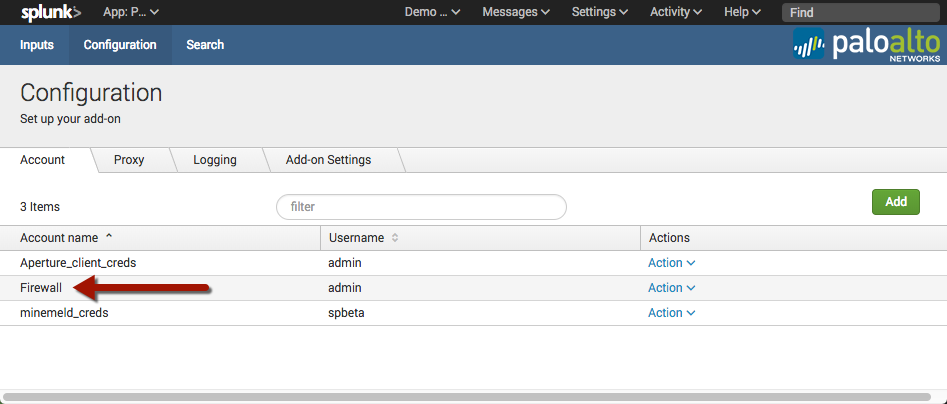Image resolution: width=947 pixels, height=404 pixels.
Task: Click the filter text field
Action: point(421,207)
